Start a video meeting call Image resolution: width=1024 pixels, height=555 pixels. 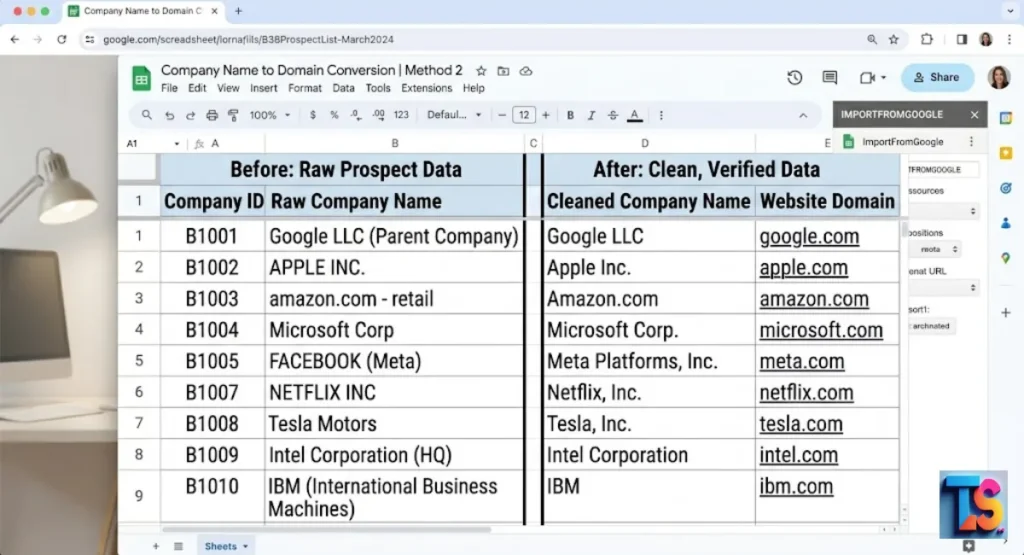[867, 78]
